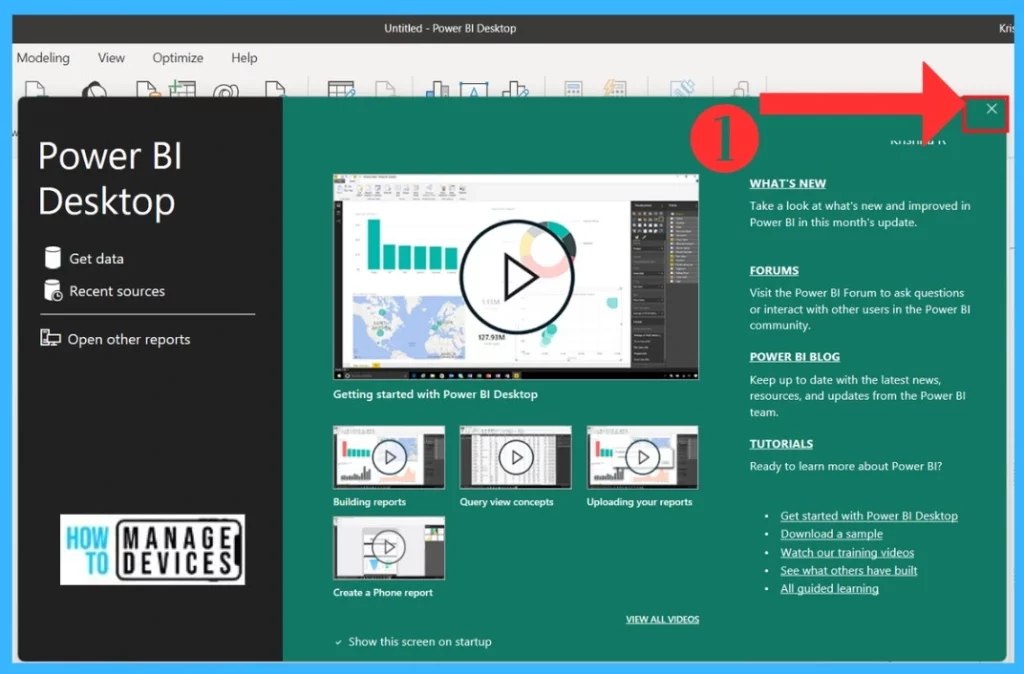1024x674 pixels.
Task: Click the Ready to learn more about Power BI? text
Action: tap(846, 466)
